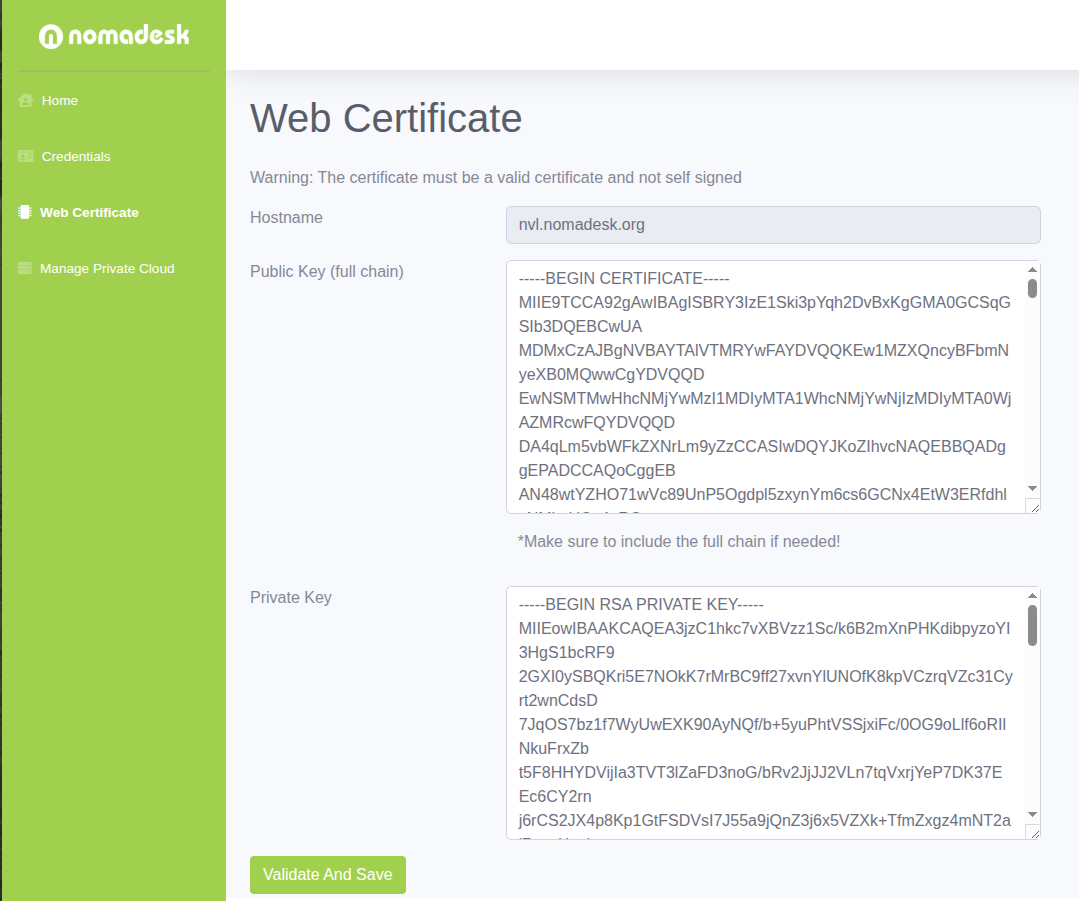
Task: Go to Credentials page
Action: pos(76,156)
